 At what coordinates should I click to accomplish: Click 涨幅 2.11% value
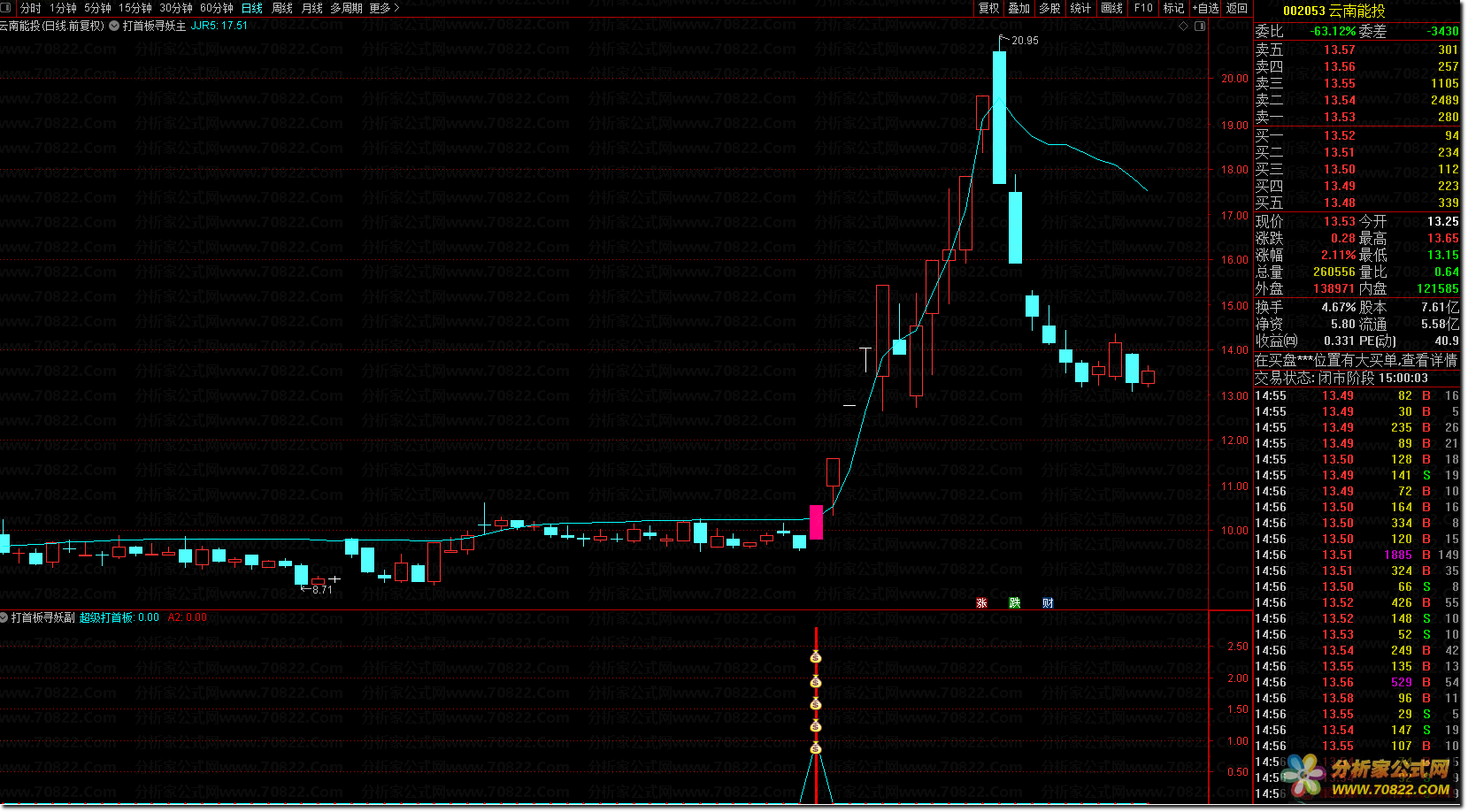click(x=1338, y=255)
